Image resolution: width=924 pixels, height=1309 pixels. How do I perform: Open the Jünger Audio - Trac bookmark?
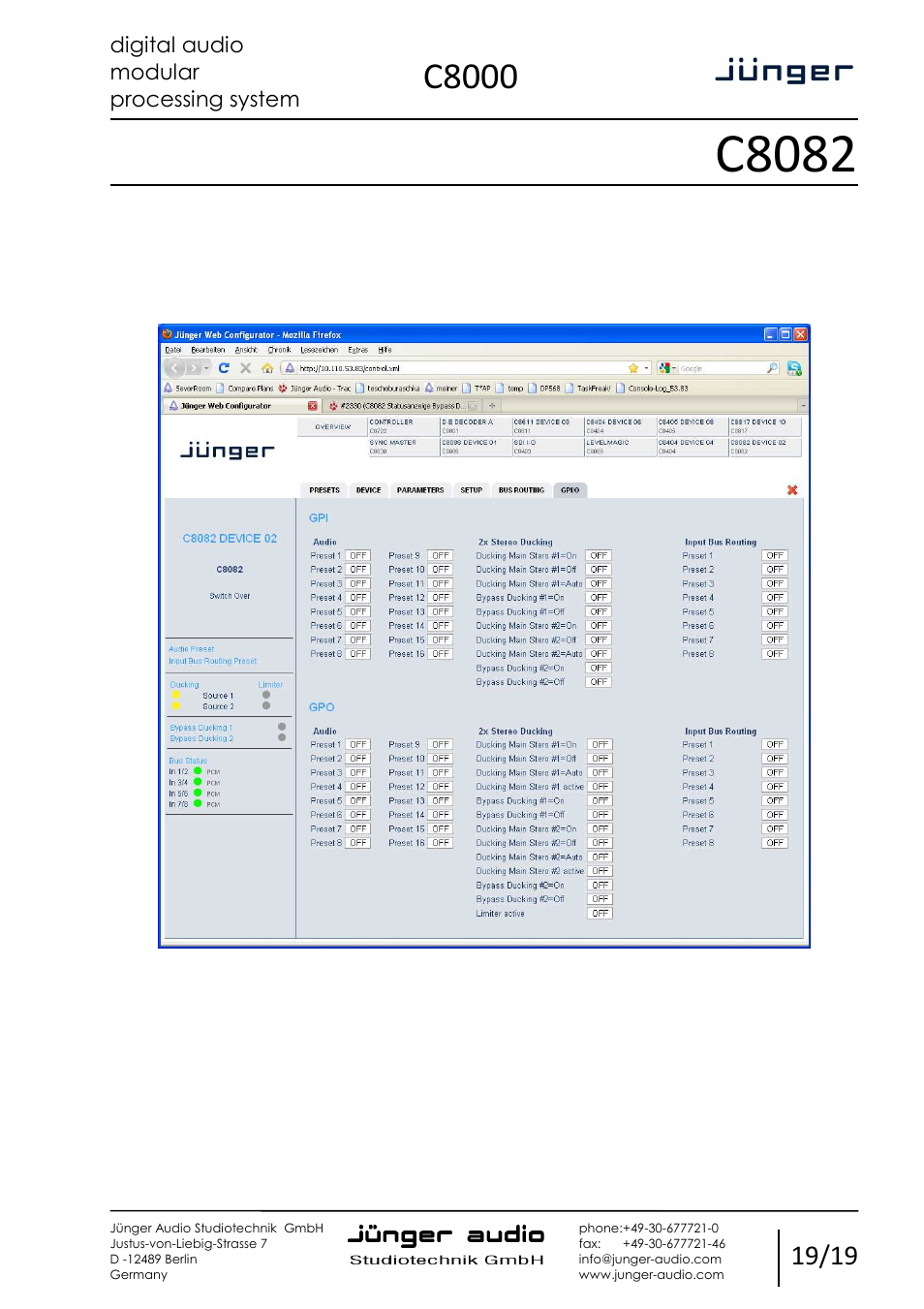pos(315,389)
